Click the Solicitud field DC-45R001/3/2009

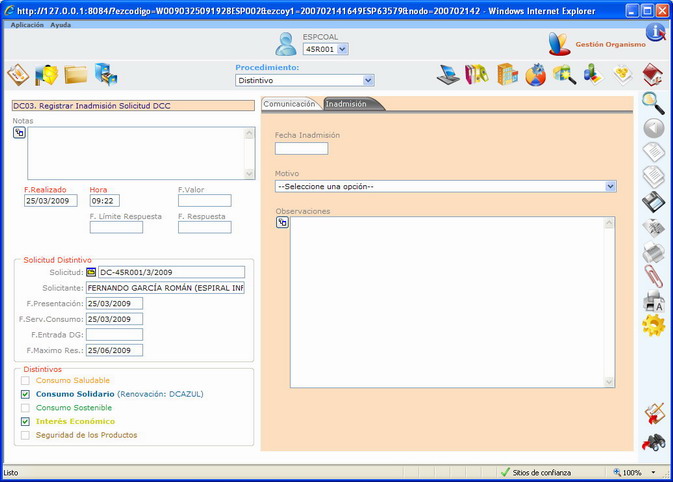click(x=171, y=272)
